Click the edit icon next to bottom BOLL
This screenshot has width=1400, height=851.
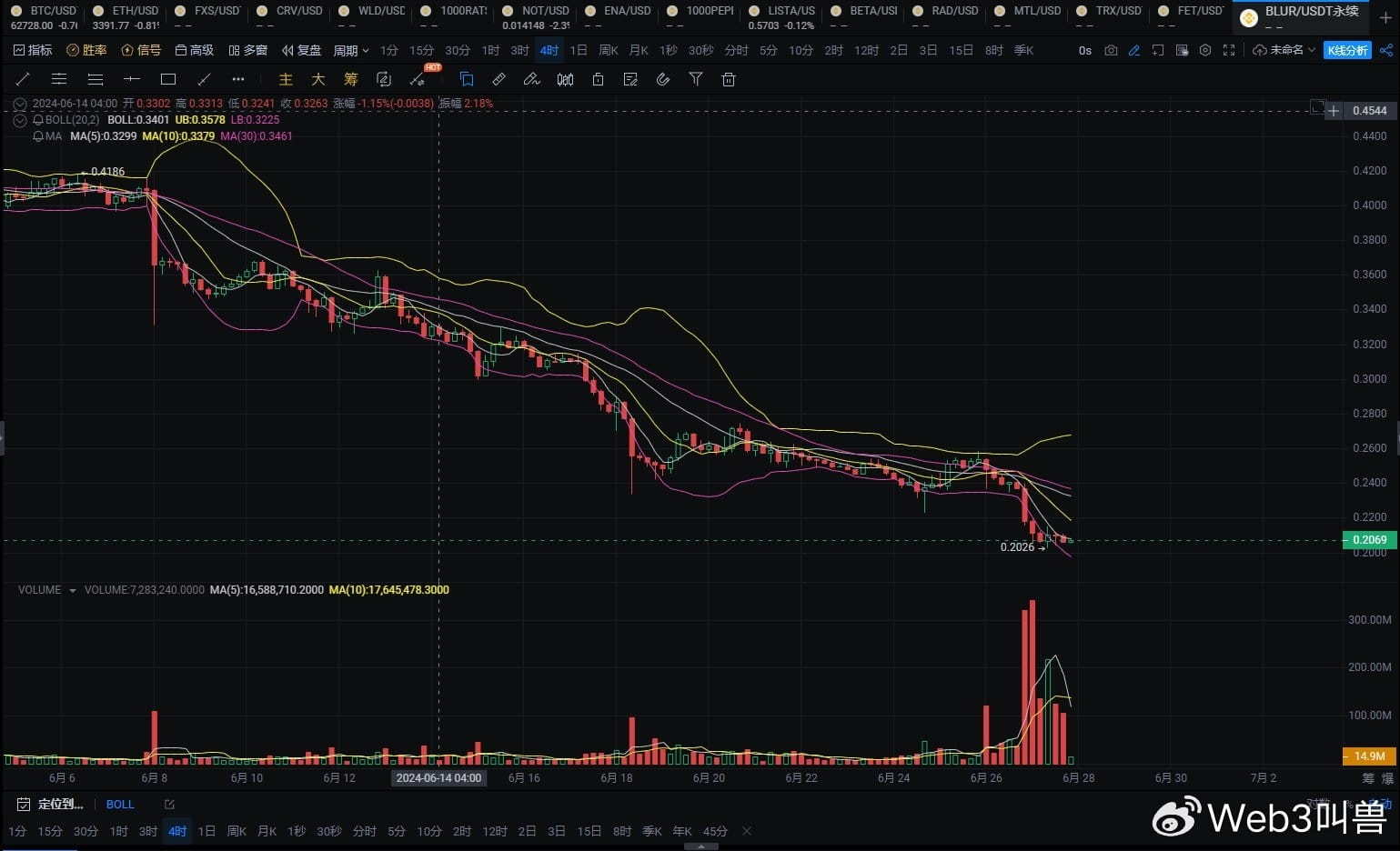pyautogui.click(x=169, y=805)
